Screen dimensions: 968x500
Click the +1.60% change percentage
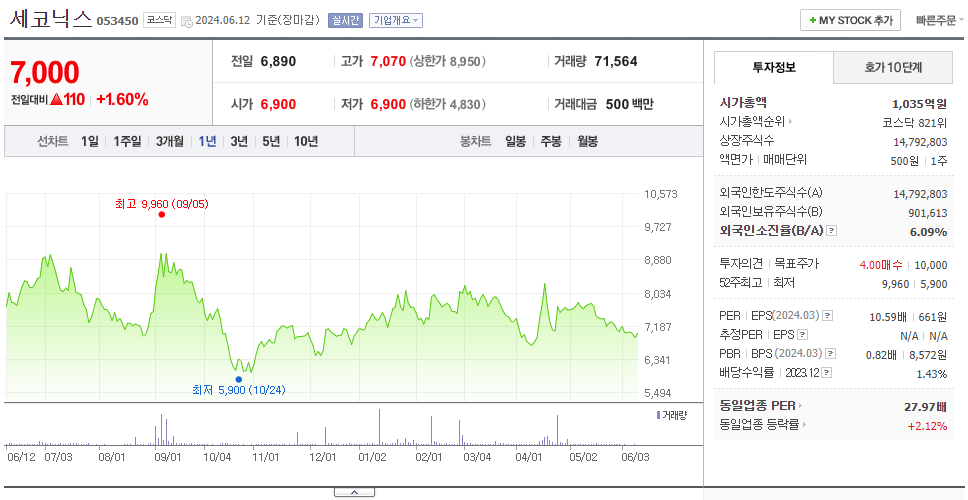(x=123, y=99)
